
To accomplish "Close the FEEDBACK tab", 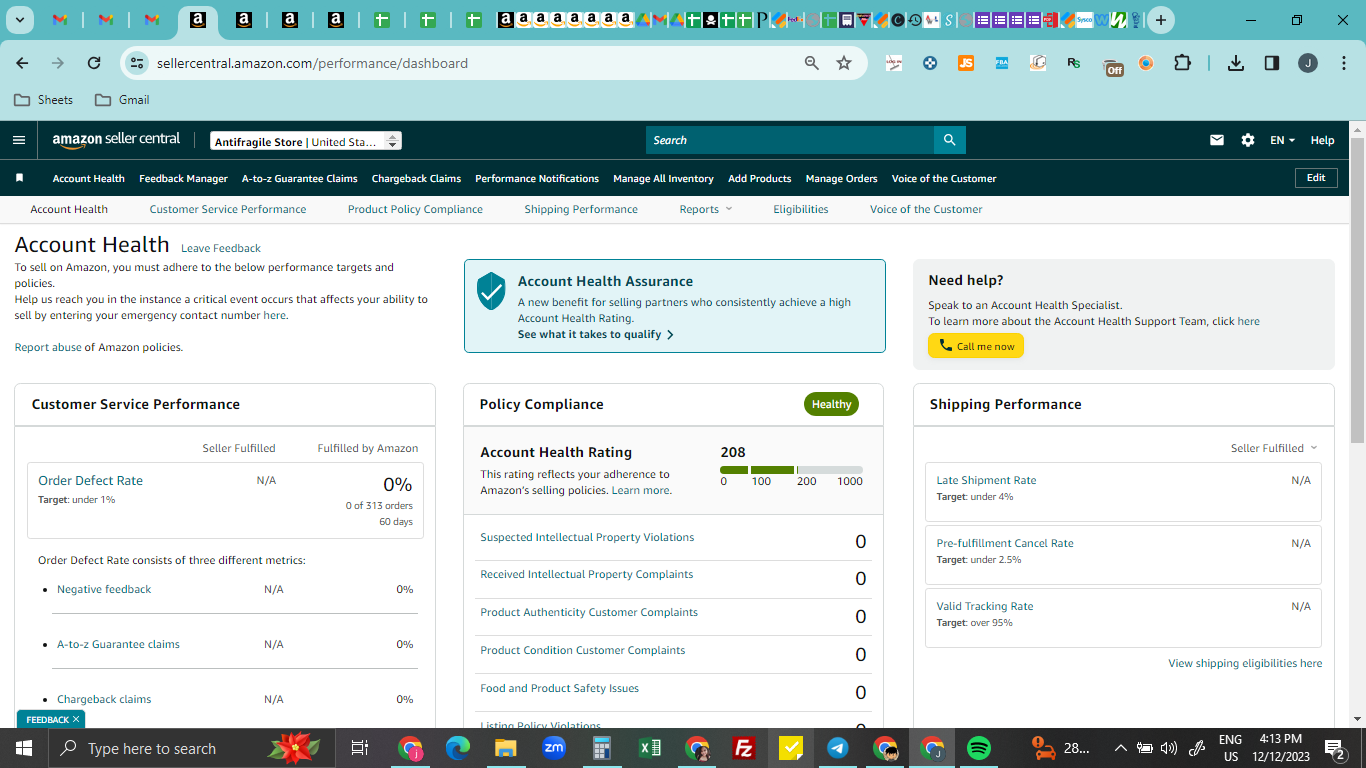I will tap(76, 719).
